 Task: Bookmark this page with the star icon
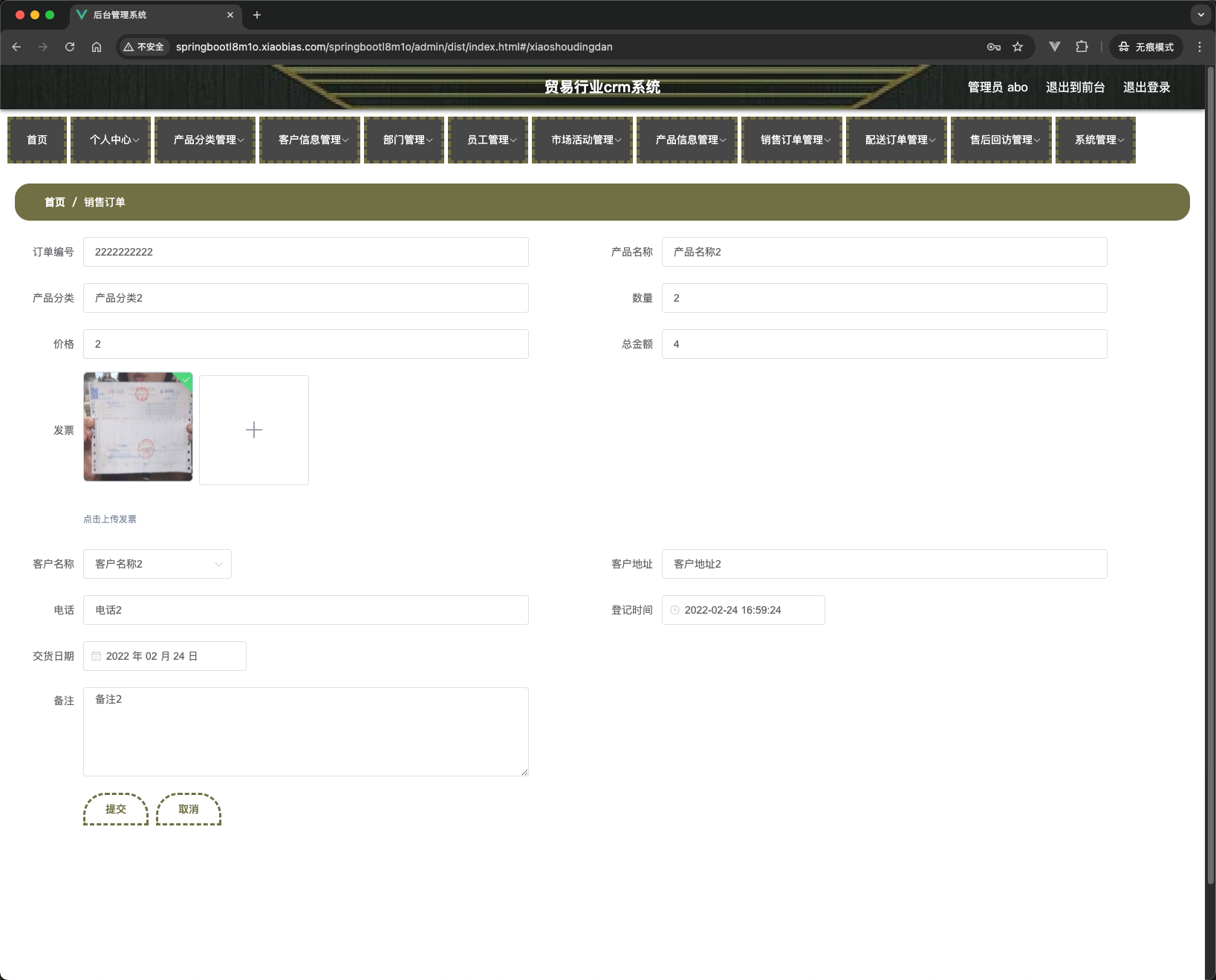click(1018, 47)
